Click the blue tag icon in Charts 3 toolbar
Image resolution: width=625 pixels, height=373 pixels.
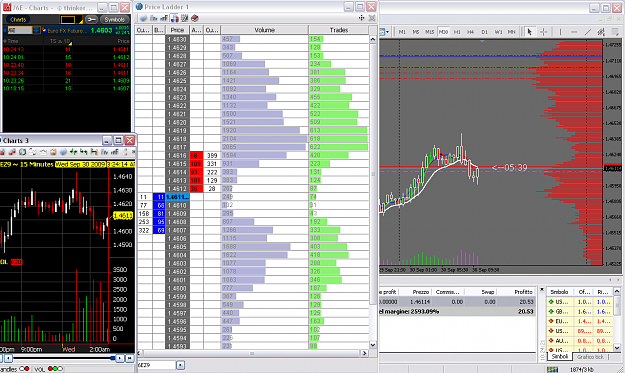pyautogui.click(x=63, y=152)
